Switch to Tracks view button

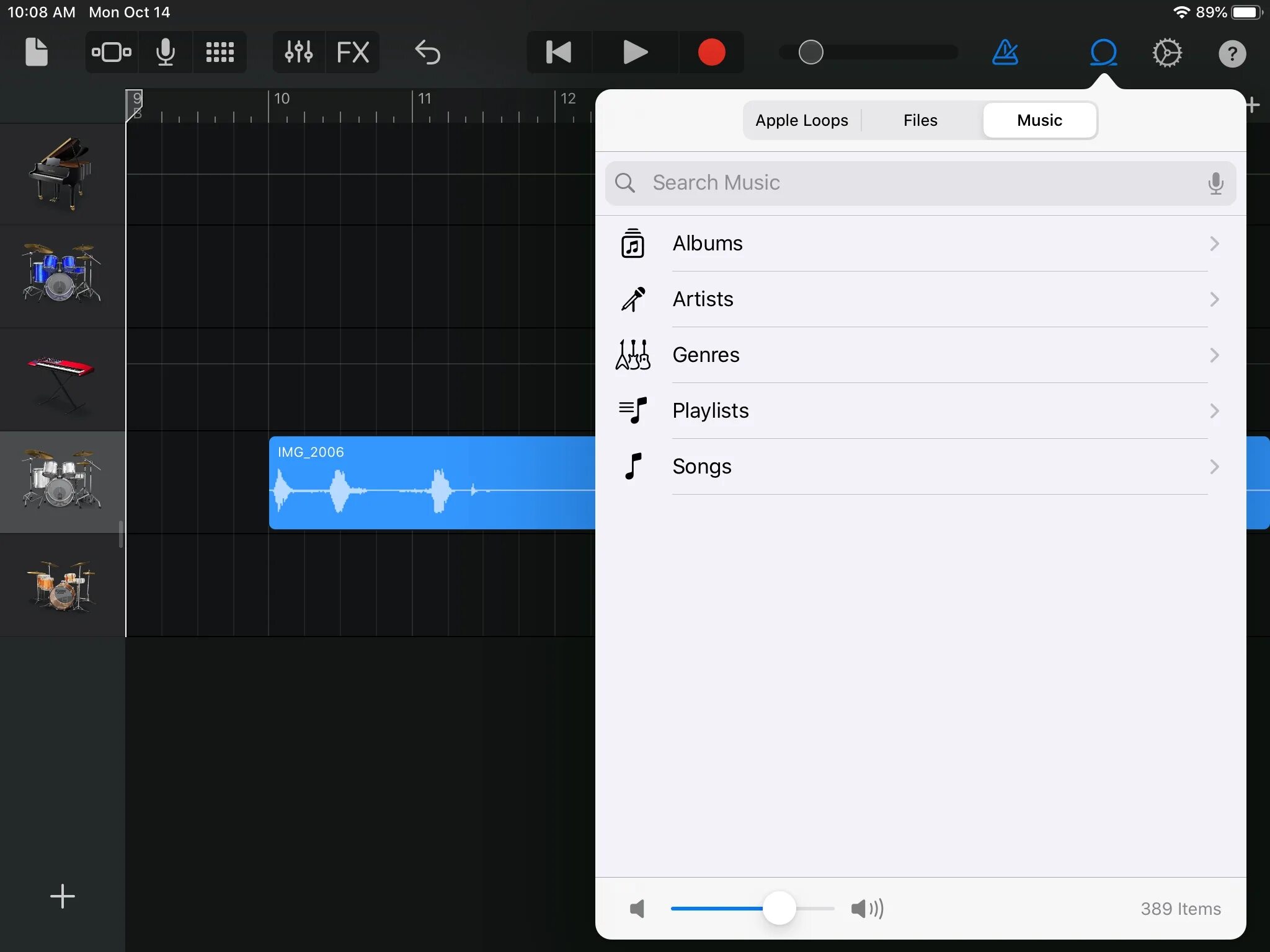(112, 53)
